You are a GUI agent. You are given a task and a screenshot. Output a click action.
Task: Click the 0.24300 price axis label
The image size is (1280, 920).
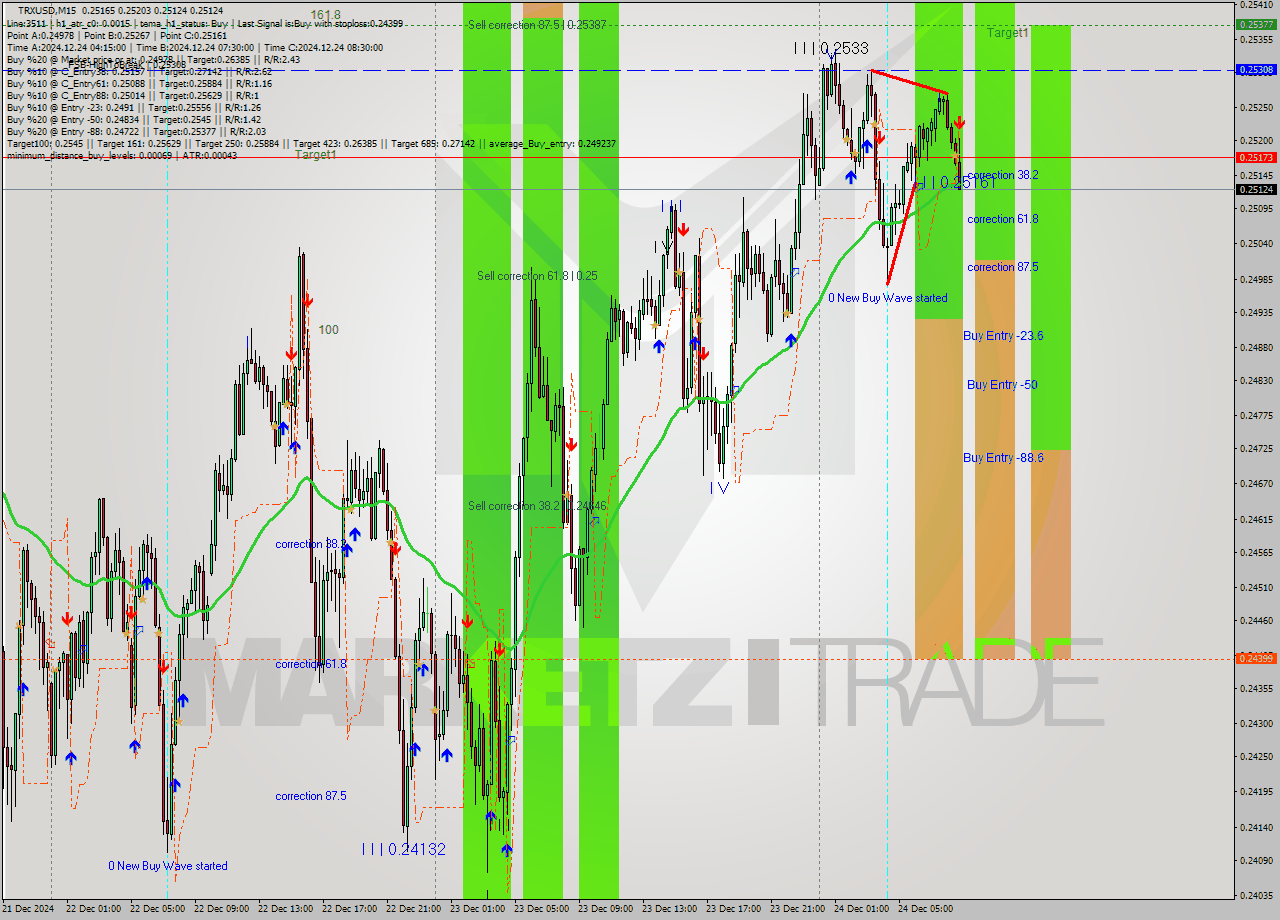pos(1256,723)
